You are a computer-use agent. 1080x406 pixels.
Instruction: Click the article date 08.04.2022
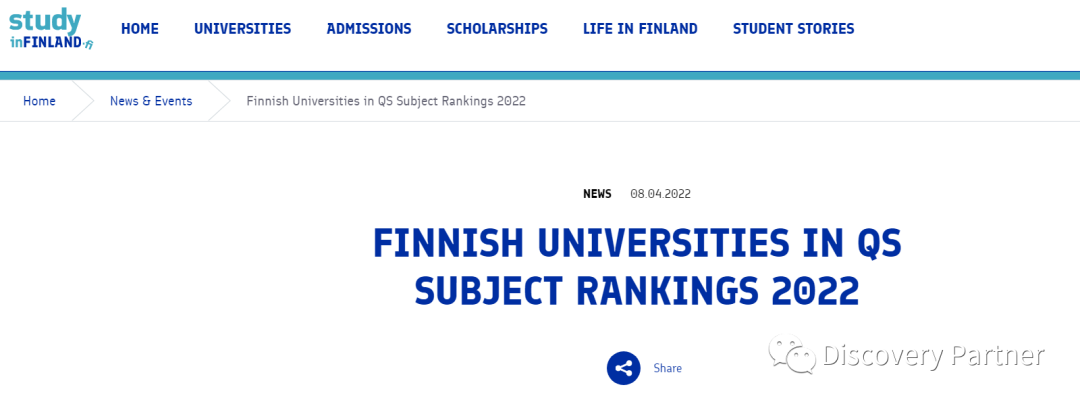[660, 194]
